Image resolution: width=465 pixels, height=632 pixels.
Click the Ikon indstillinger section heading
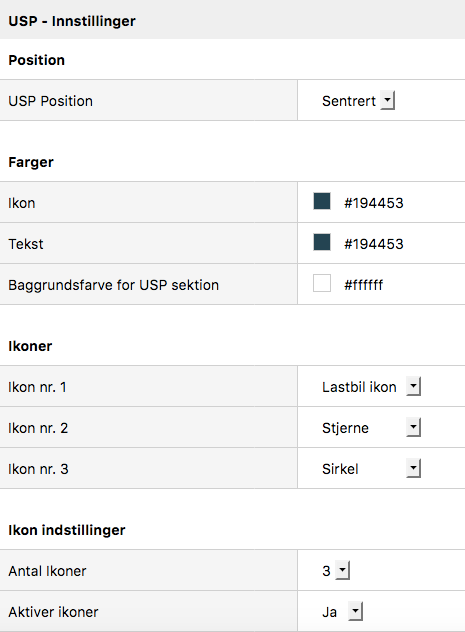[67, 530]
